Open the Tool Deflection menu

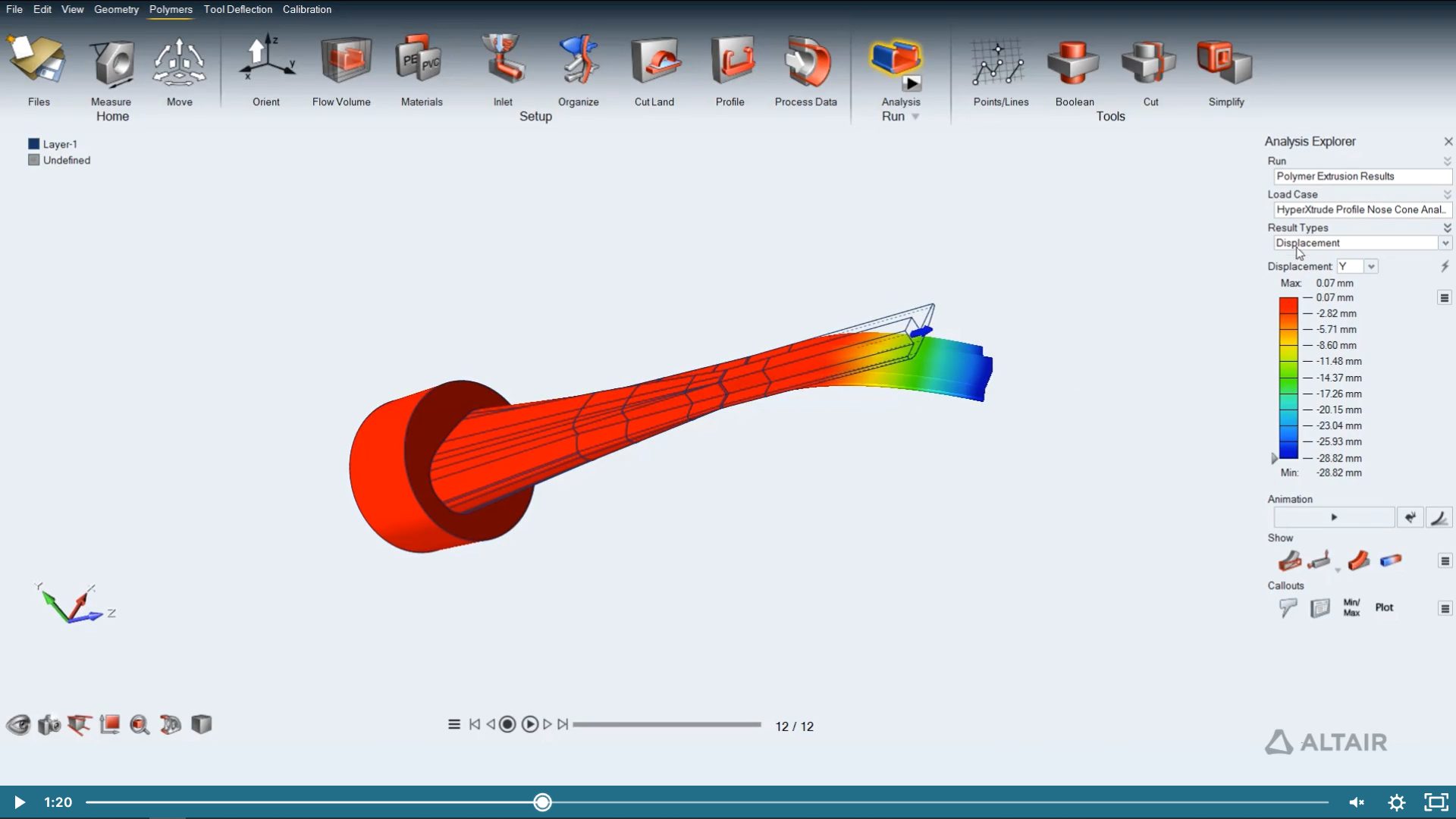coord(237,10)
